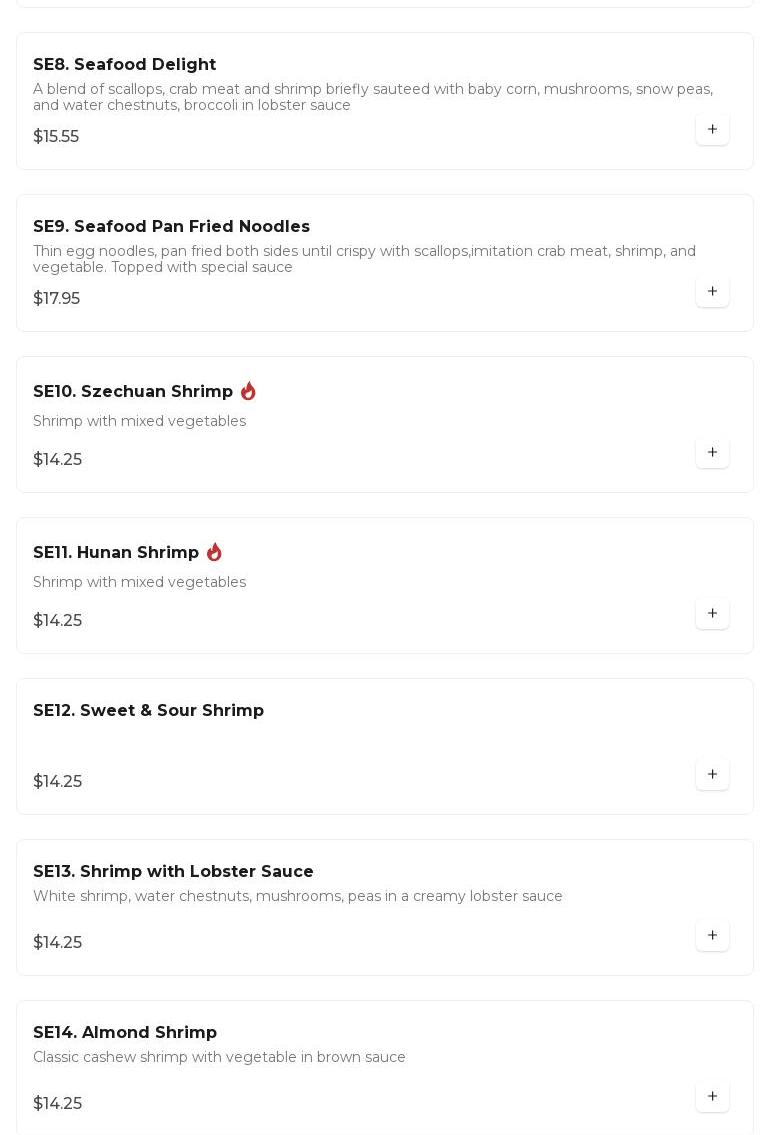Click the Almond Shrimp description about cashew shrimp
The image size is (770, 1135).
tap(219, 1057)
